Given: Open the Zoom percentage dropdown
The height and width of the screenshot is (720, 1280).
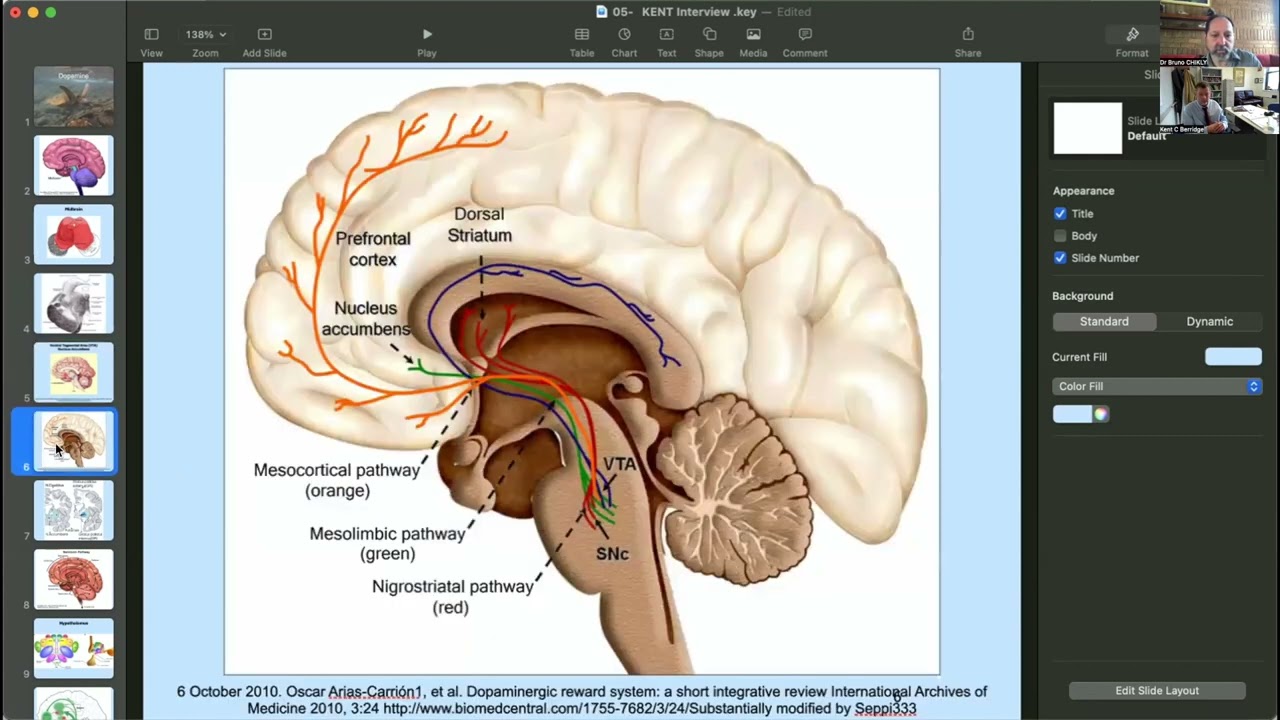Looking at the screenshot, I should (205, 34).
